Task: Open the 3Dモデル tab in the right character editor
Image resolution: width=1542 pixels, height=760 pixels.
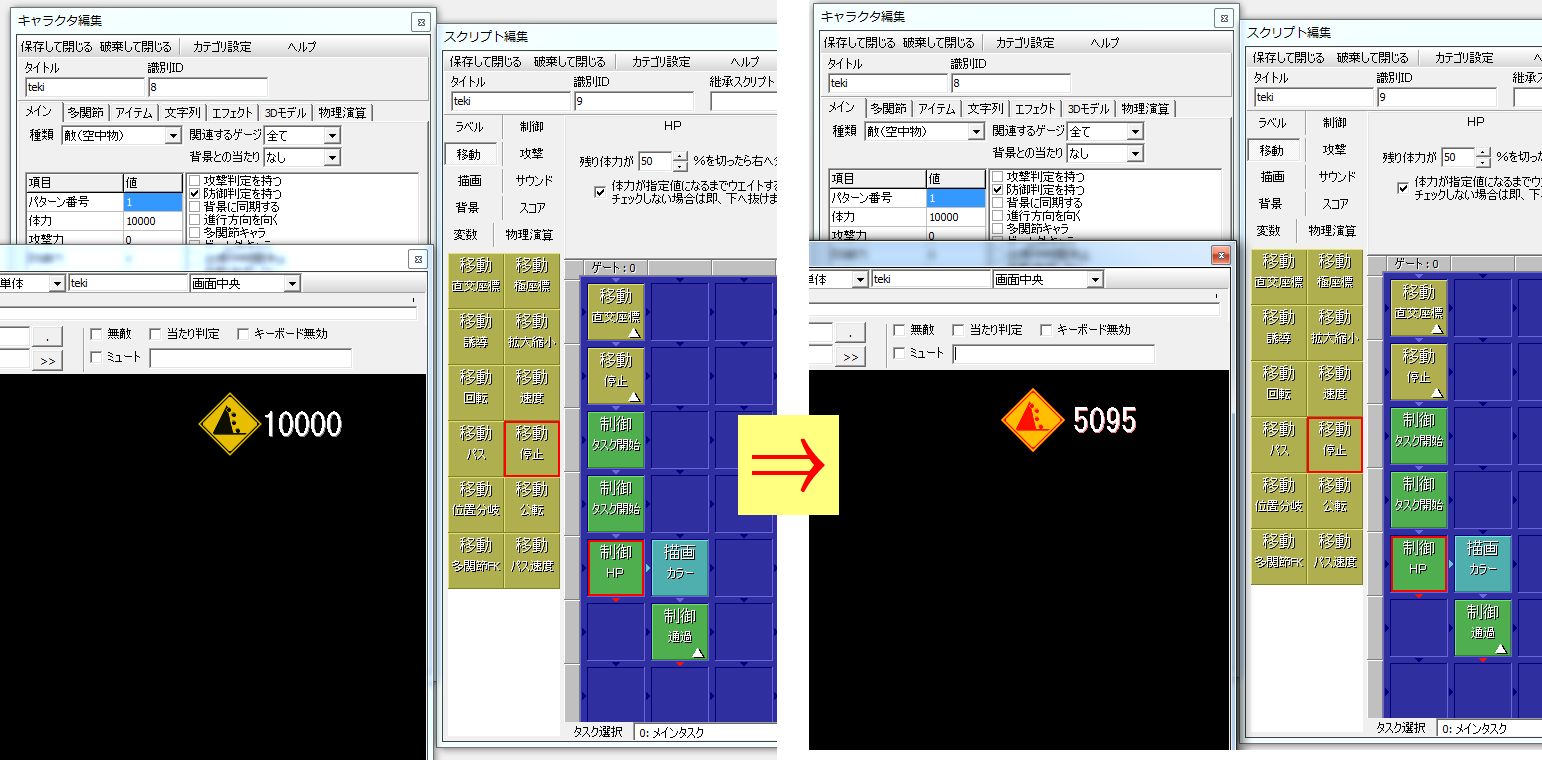Action: pyautogui.click(x=1087, y=109)
